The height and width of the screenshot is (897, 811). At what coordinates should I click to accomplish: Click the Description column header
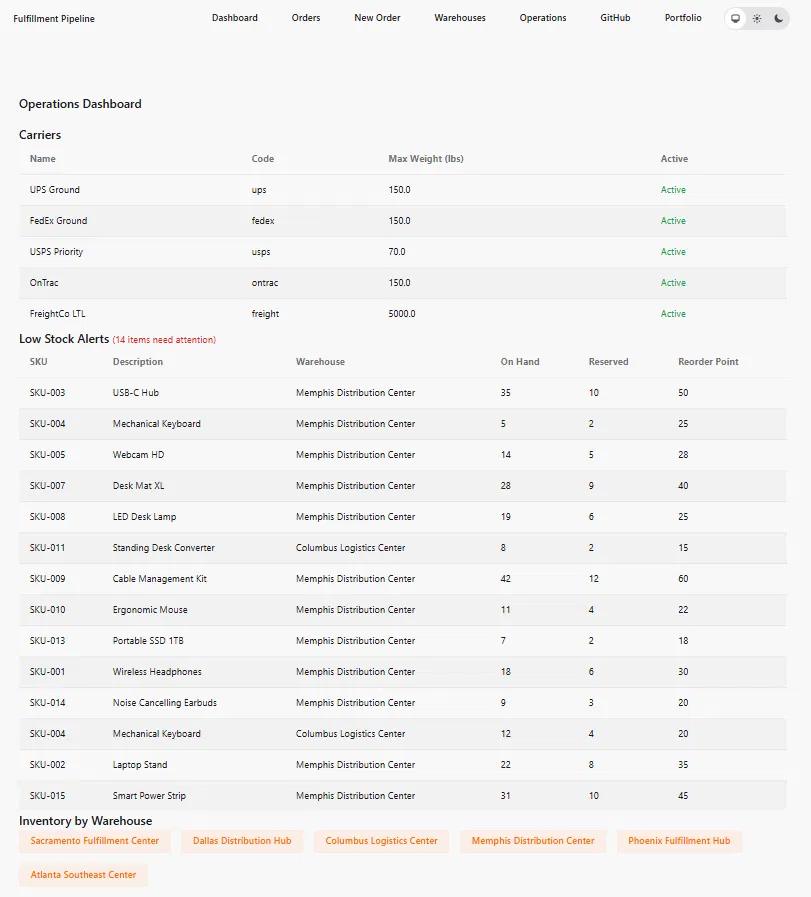(x=137, y=362)
